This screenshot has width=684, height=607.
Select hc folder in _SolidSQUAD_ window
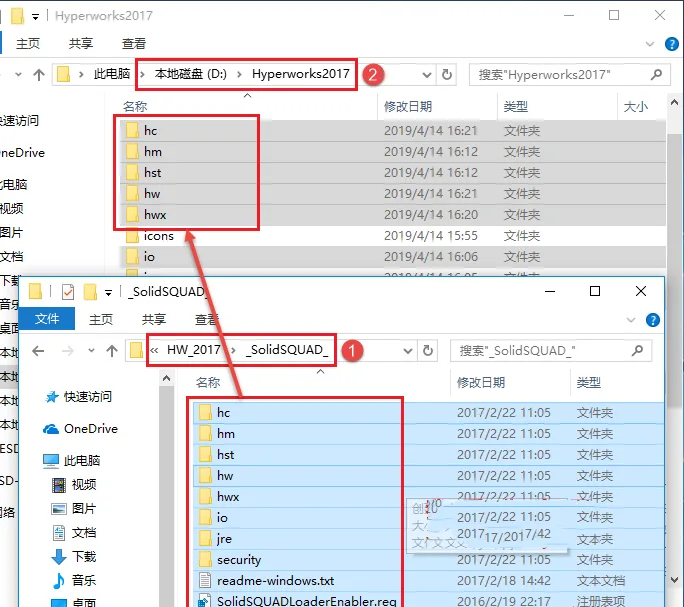pos(428,412)
